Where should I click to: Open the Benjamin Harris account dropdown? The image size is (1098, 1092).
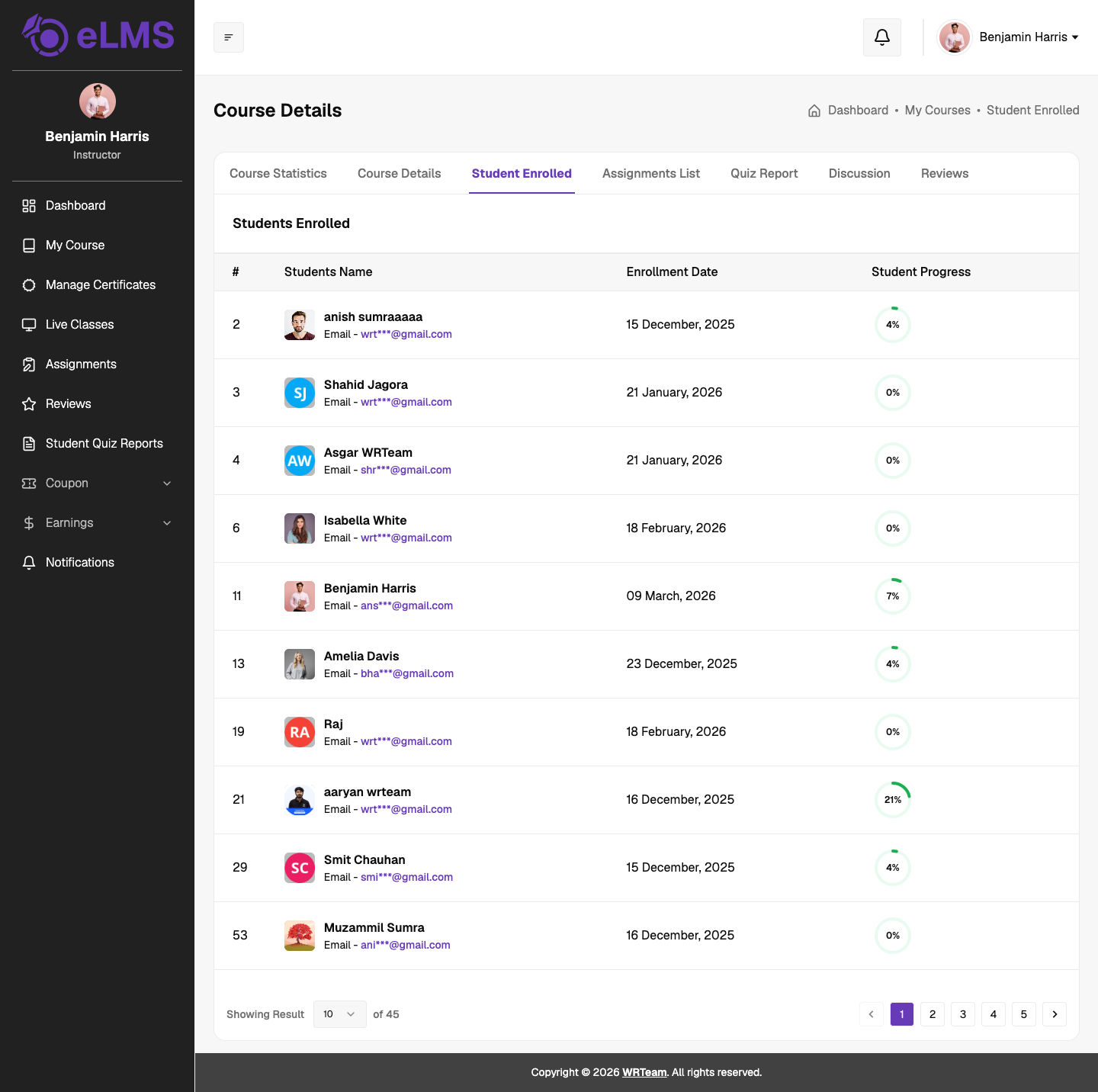[1008, 37]
